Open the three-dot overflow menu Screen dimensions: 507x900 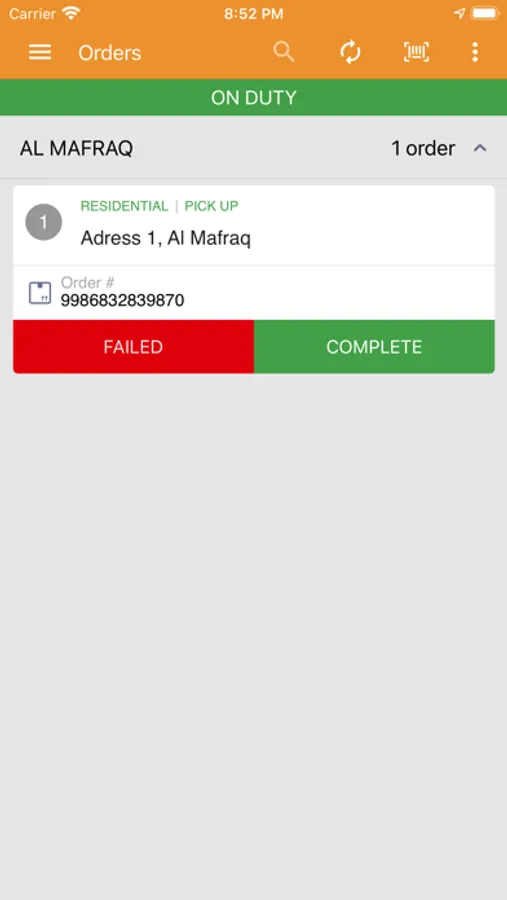pos(475,52)
